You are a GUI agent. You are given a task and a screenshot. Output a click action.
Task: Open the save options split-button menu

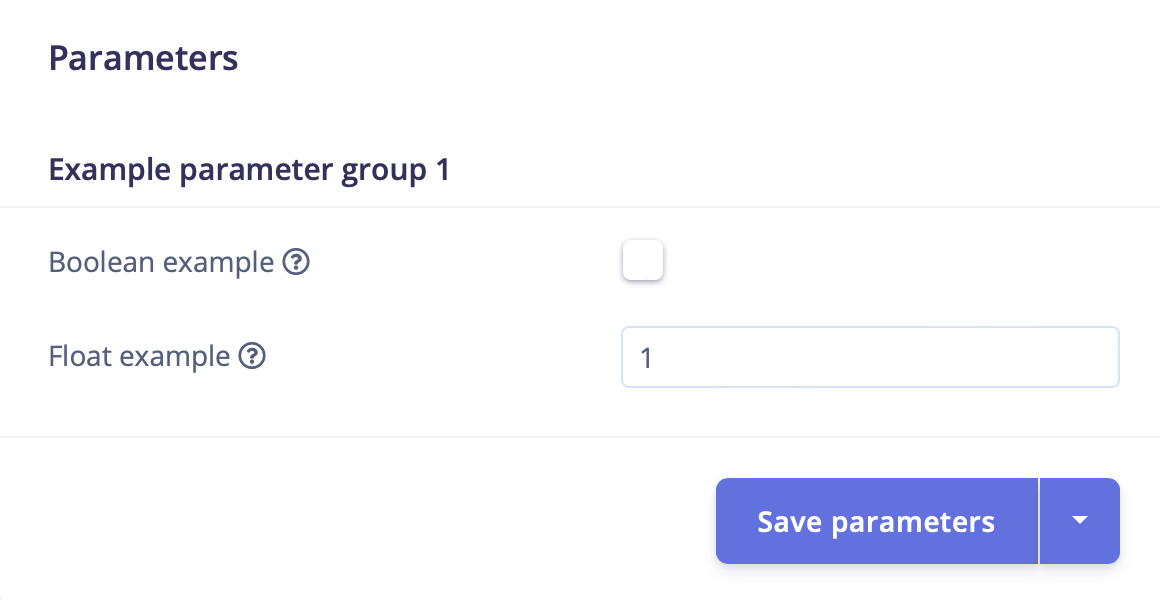1079,521
